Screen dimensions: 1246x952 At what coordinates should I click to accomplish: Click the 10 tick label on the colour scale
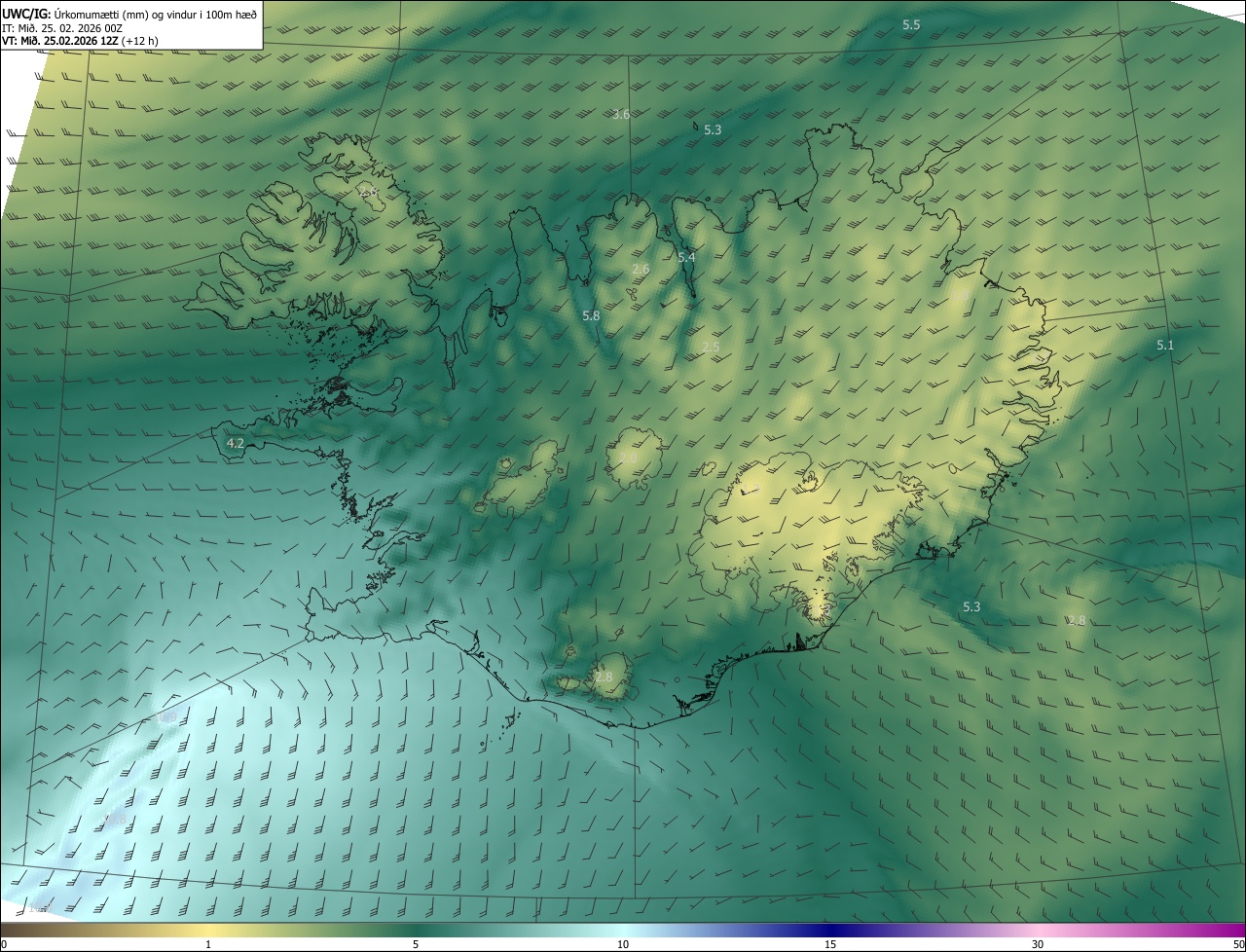pyautogui.click(x=623, y=945)
